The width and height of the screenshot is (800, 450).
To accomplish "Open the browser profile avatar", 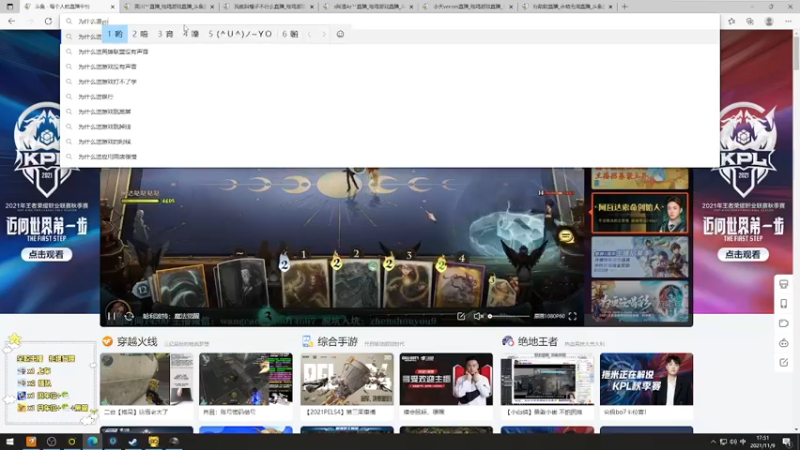I will pos(769,21).
